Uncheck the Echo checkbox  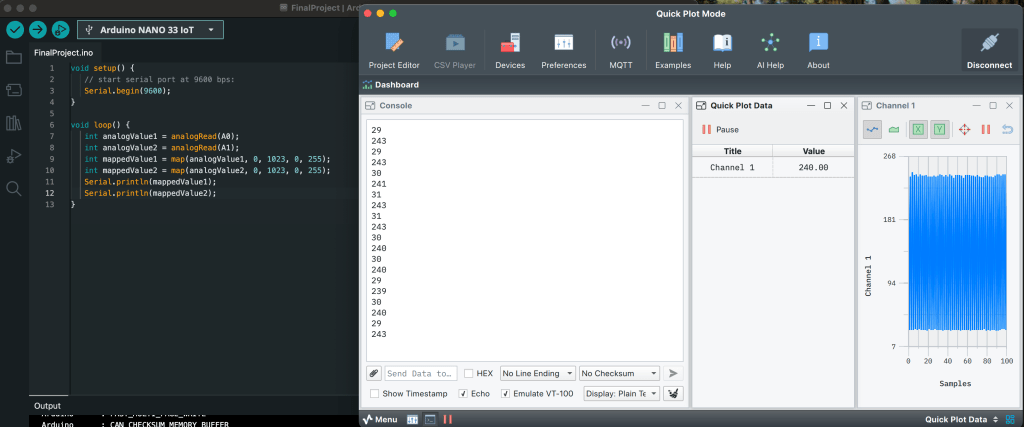pos(462,394)
